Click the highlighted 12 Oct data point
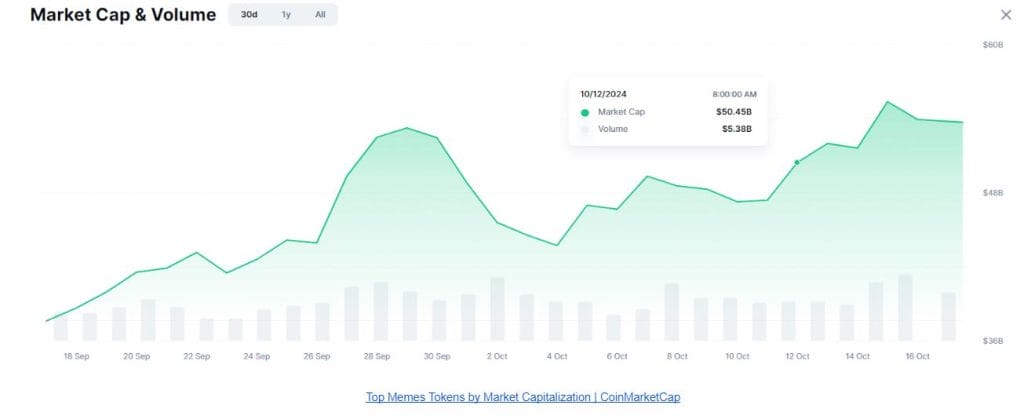Viewport: 1024px width, 416px height. pos(797,162)
